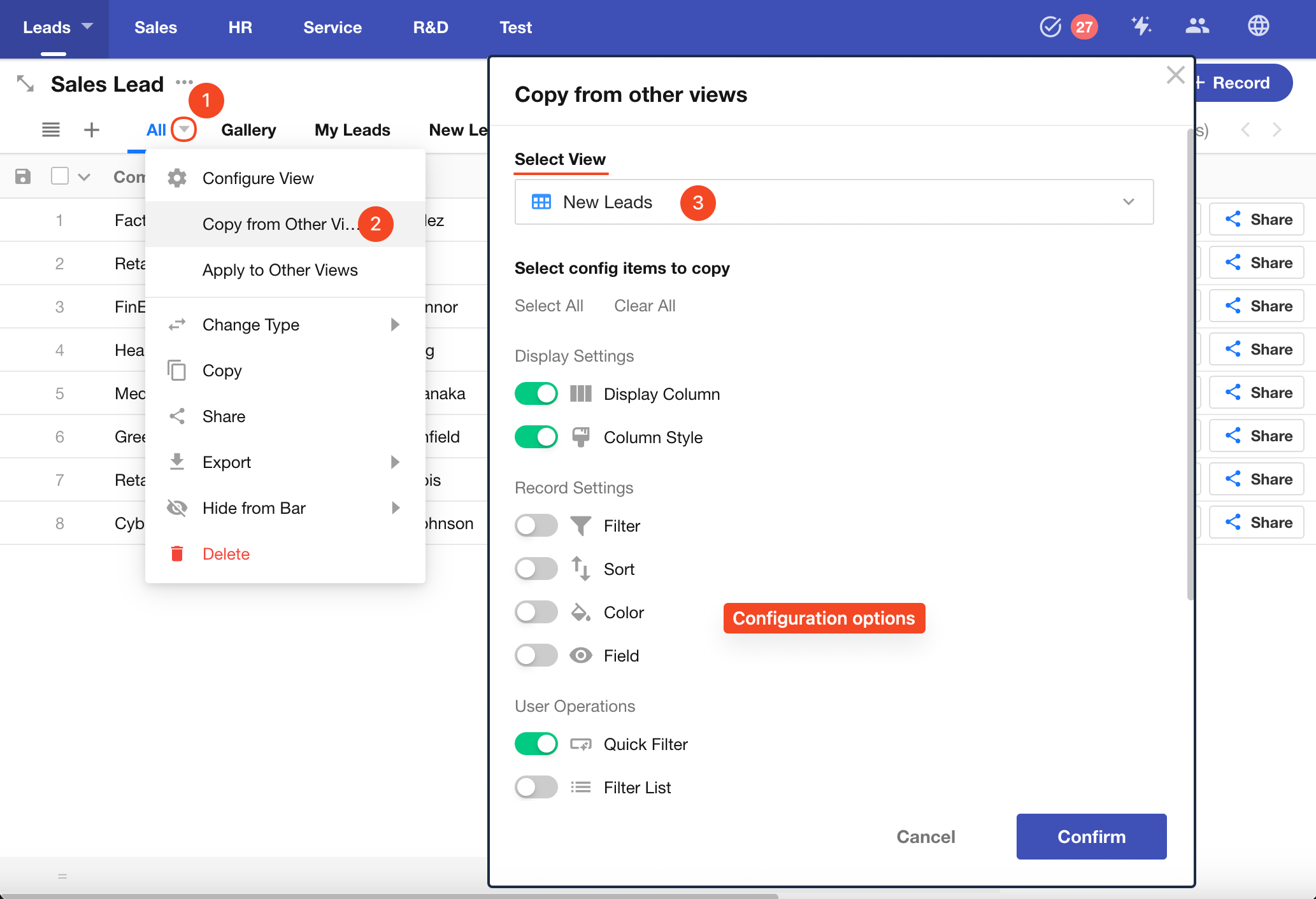Screen dimensions: 1316x899
Task: Toggle the Display Column switch
Action: (x=536, y=393)
